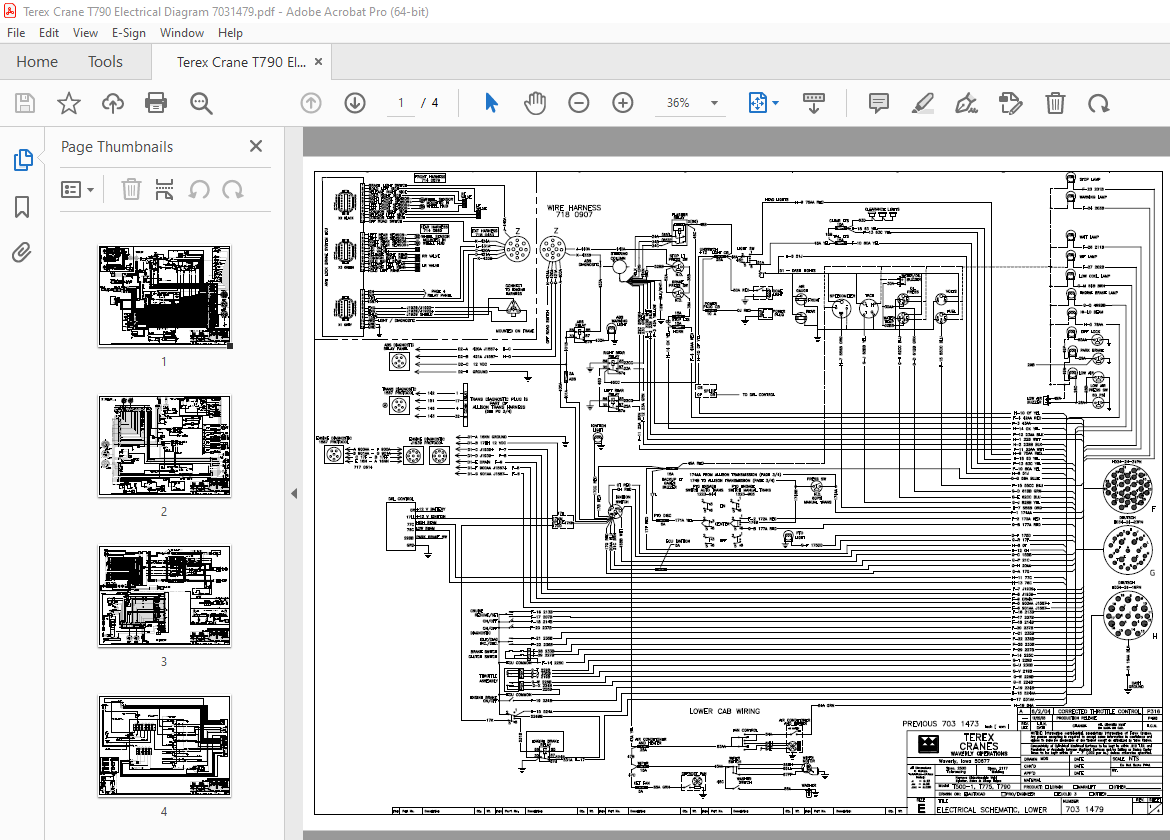Zoom out with minus icon

[x=578, y=103]
